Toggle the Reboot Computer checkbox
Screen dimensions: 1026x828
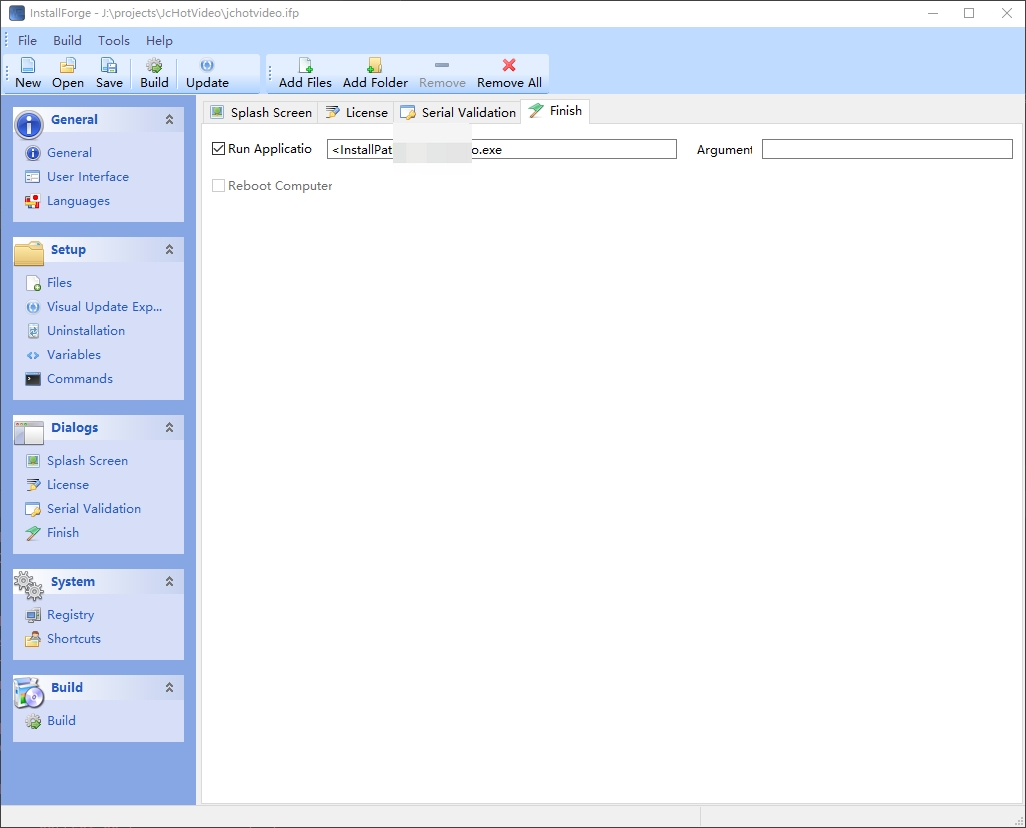pyautogui.click(x=219, y=186)
